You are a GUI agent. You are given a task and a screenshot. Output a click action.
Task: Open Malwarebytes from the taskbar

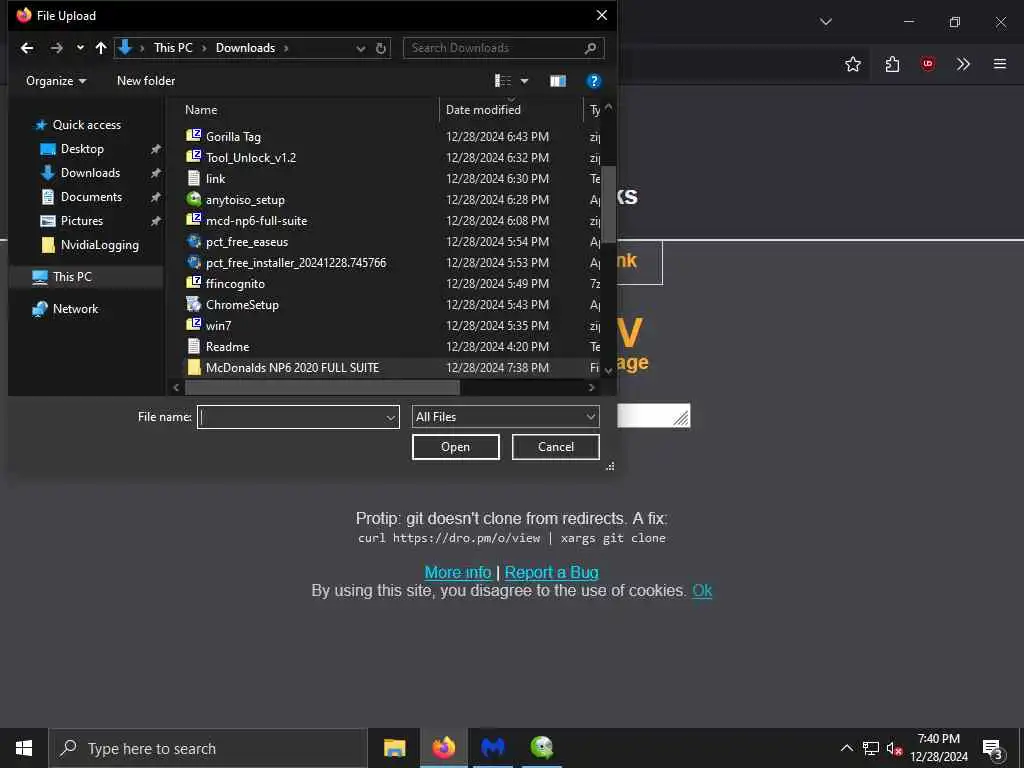point(492,748)
